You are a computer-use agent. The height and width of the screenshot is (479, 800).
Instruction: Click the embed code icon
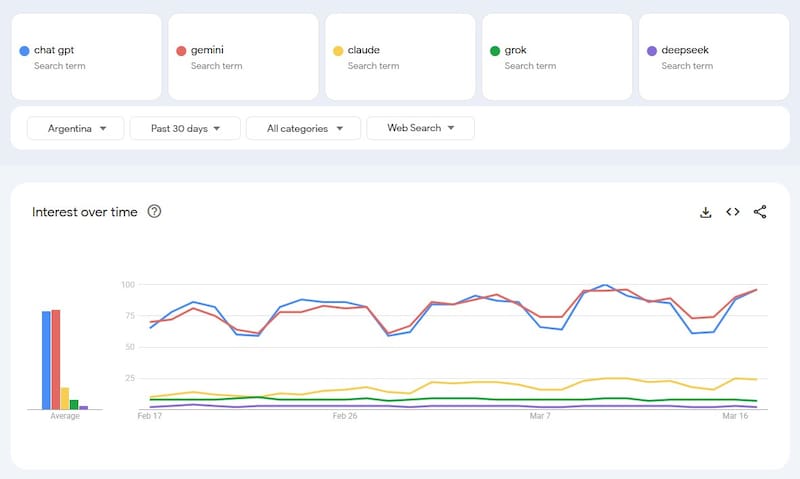[x=733, y=212]
